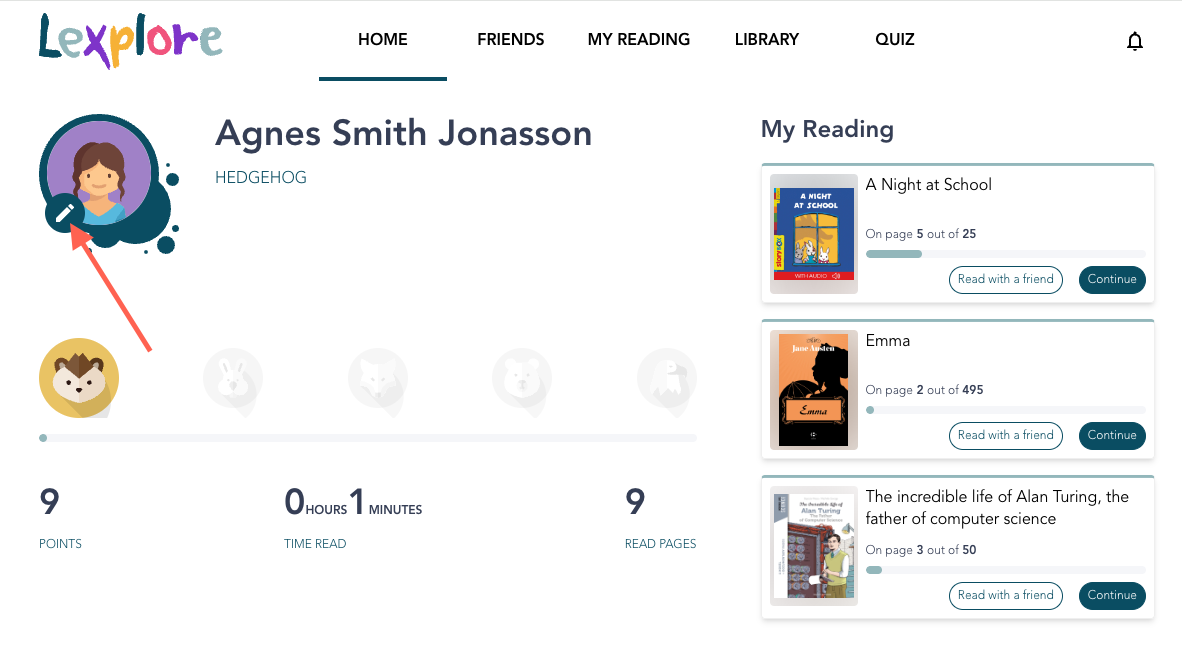
Task: Open A Night at School cover thumbnail
Action: 813,234
